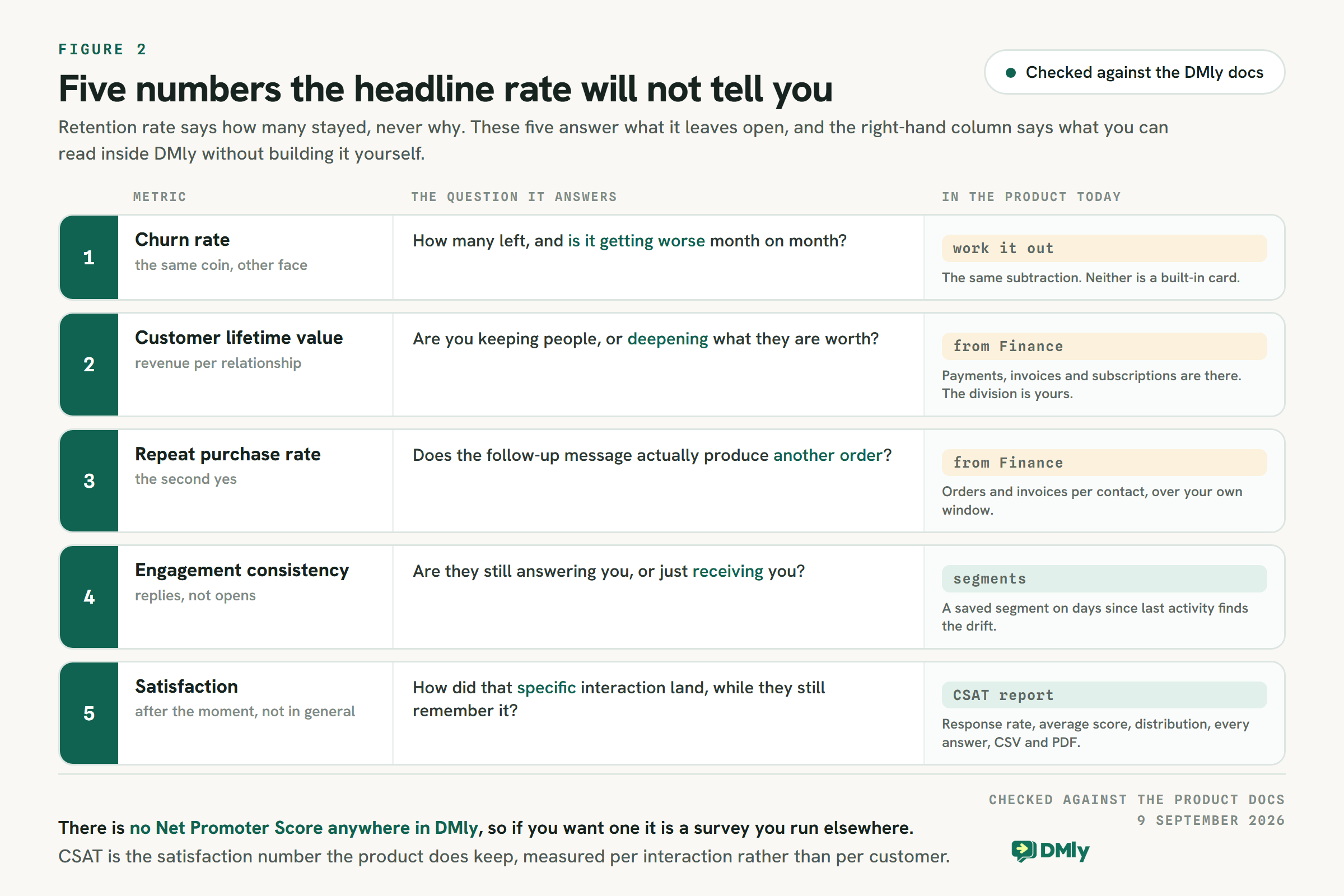The height and width of the screenshot is (896, 1344).
Task: Click the 'CSAT report' tag
Action: (x=1104, y=696)
